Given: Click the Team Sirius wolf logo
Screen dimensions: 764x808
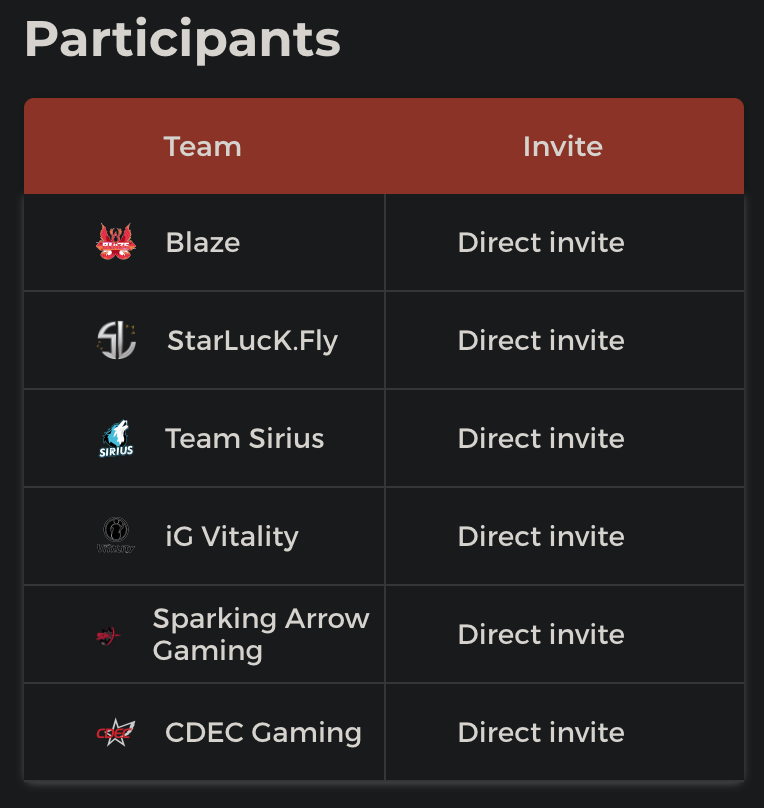Looking at the screenshot, I should click(116, 438).
